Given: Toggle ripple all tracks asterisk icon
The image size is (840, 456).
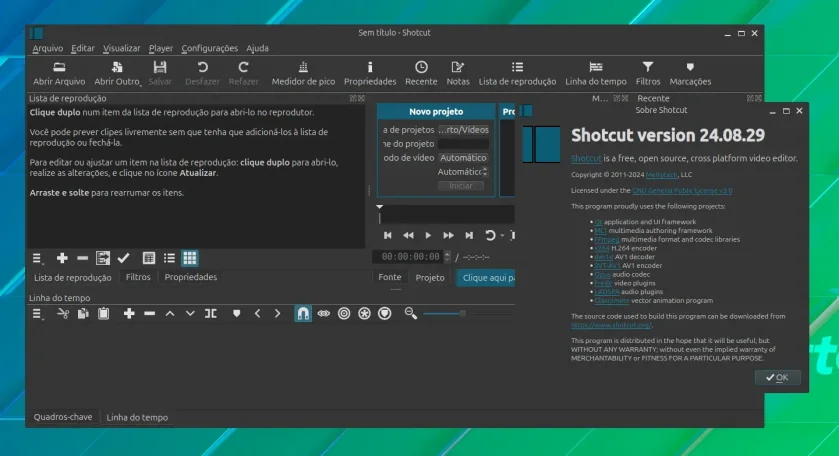Looking at the screenshot, I should (364, 313).
